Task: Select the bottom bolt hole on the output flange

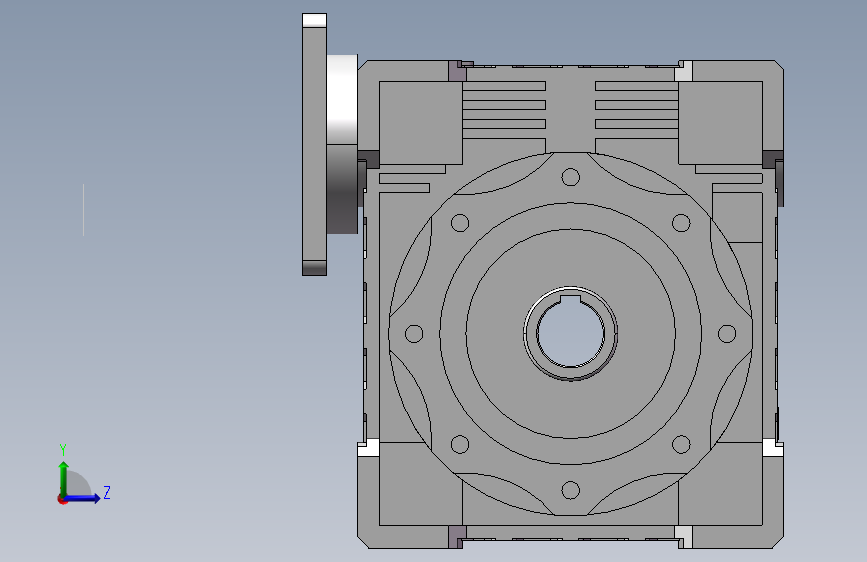Action: click(x=571, y=490)
